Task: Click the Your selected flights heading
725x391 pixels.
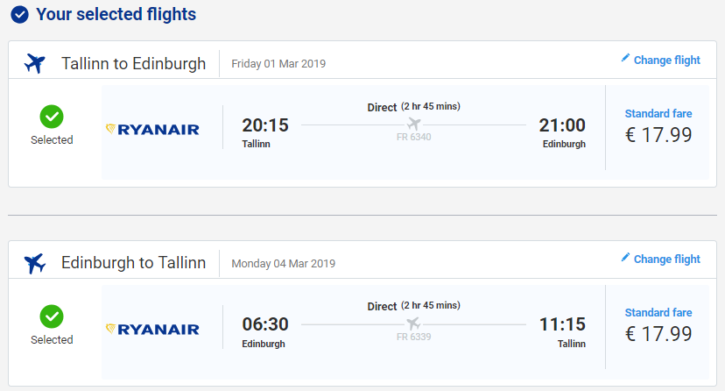Action: [116, 14]
